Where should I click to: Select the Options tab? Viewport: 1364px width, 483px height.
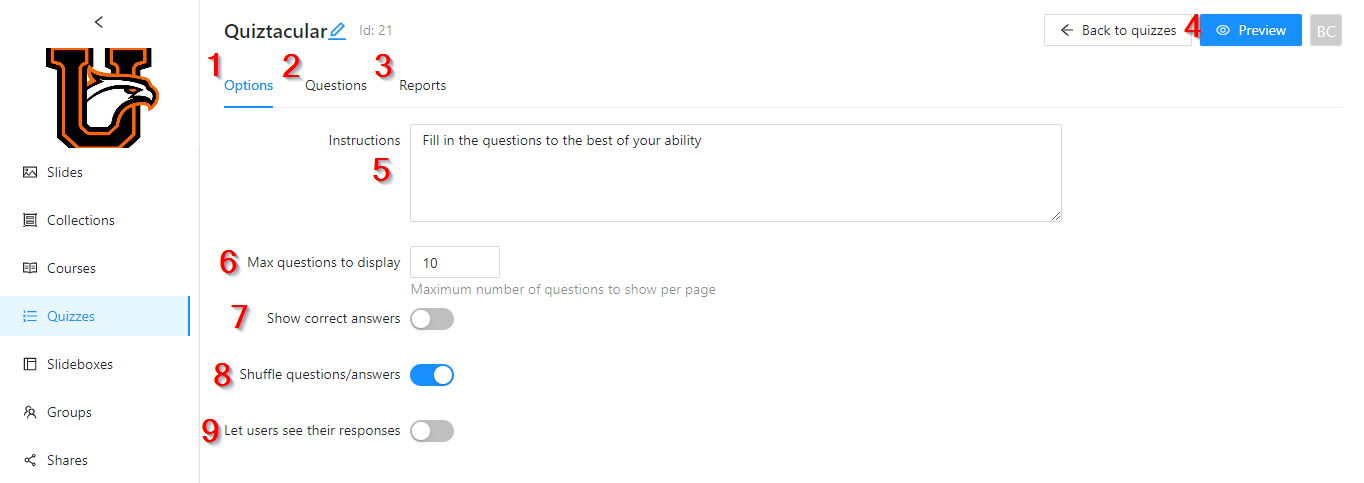(248, 86)
